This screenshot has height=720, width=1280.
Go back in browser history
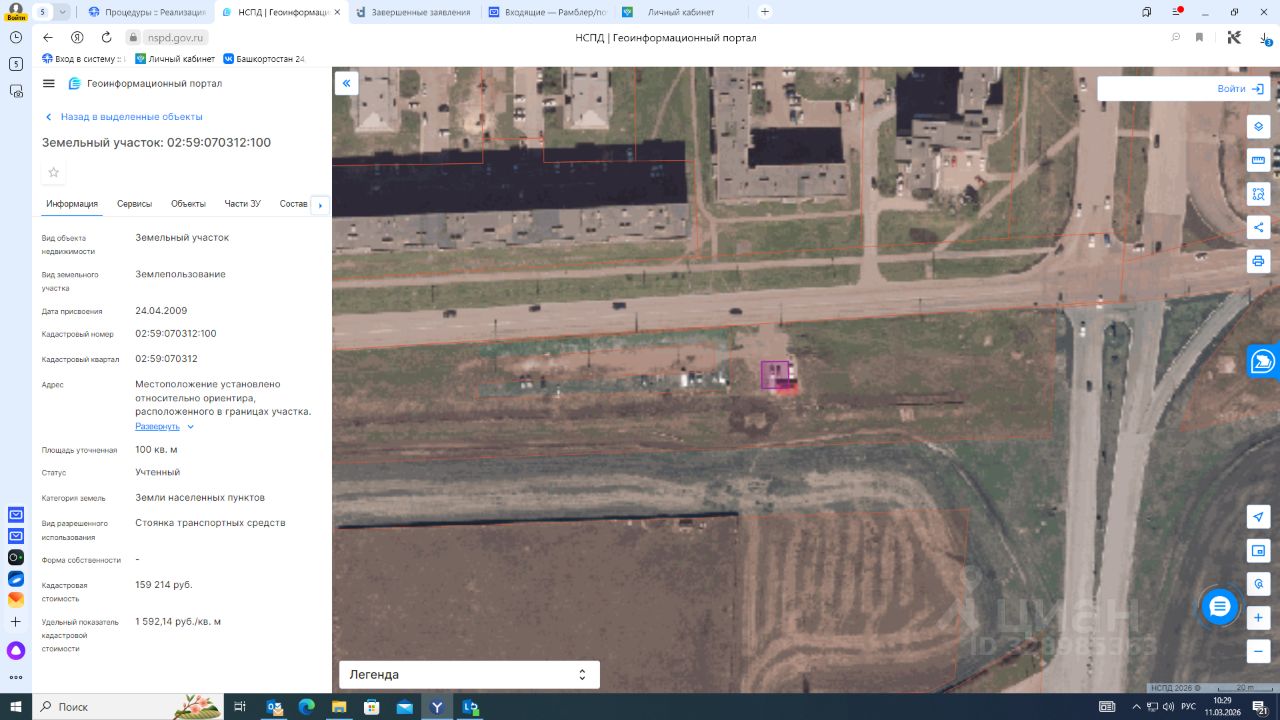point(47,37)
